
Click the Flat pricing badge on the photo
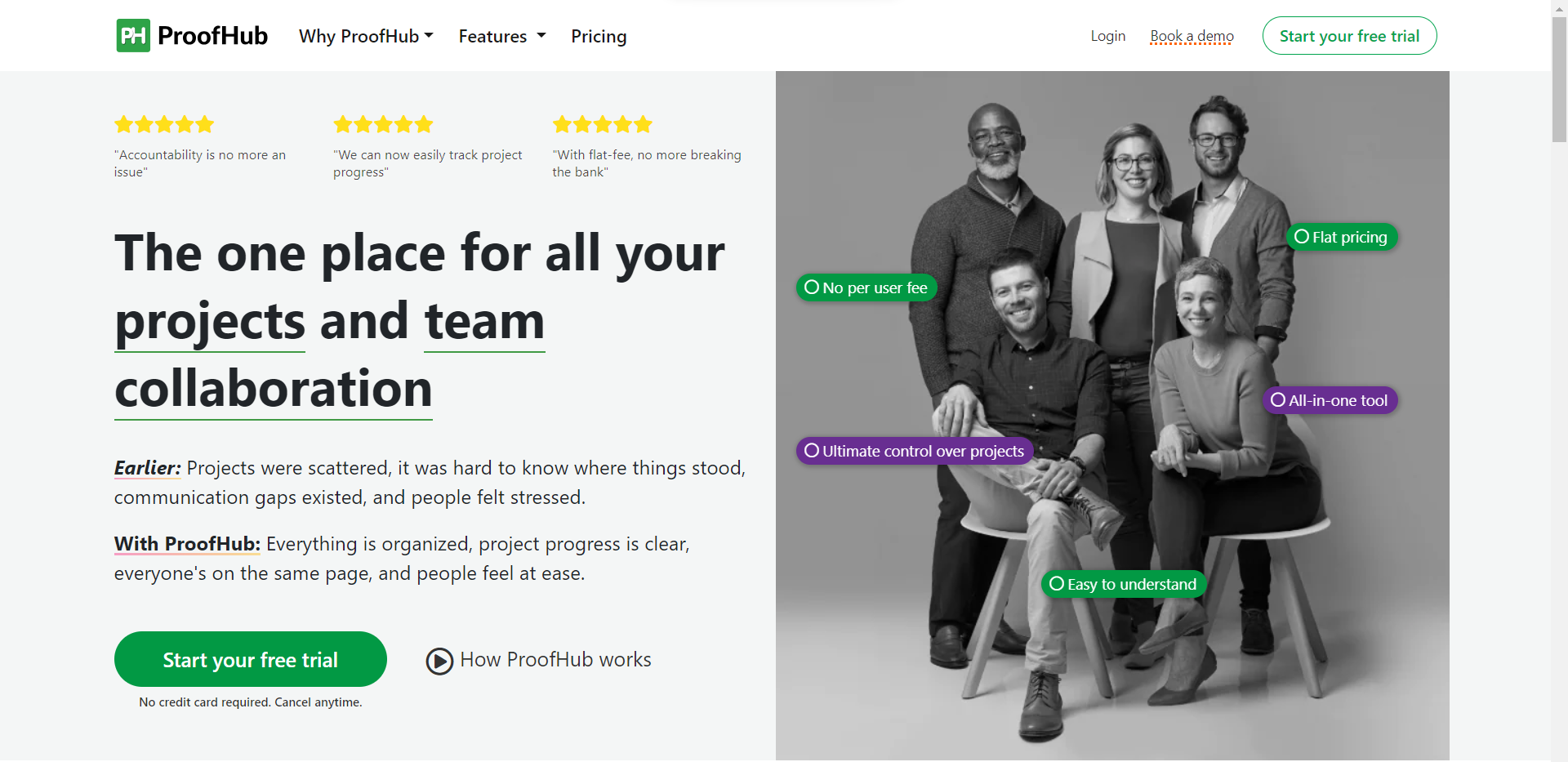[x=1342, y=237]
